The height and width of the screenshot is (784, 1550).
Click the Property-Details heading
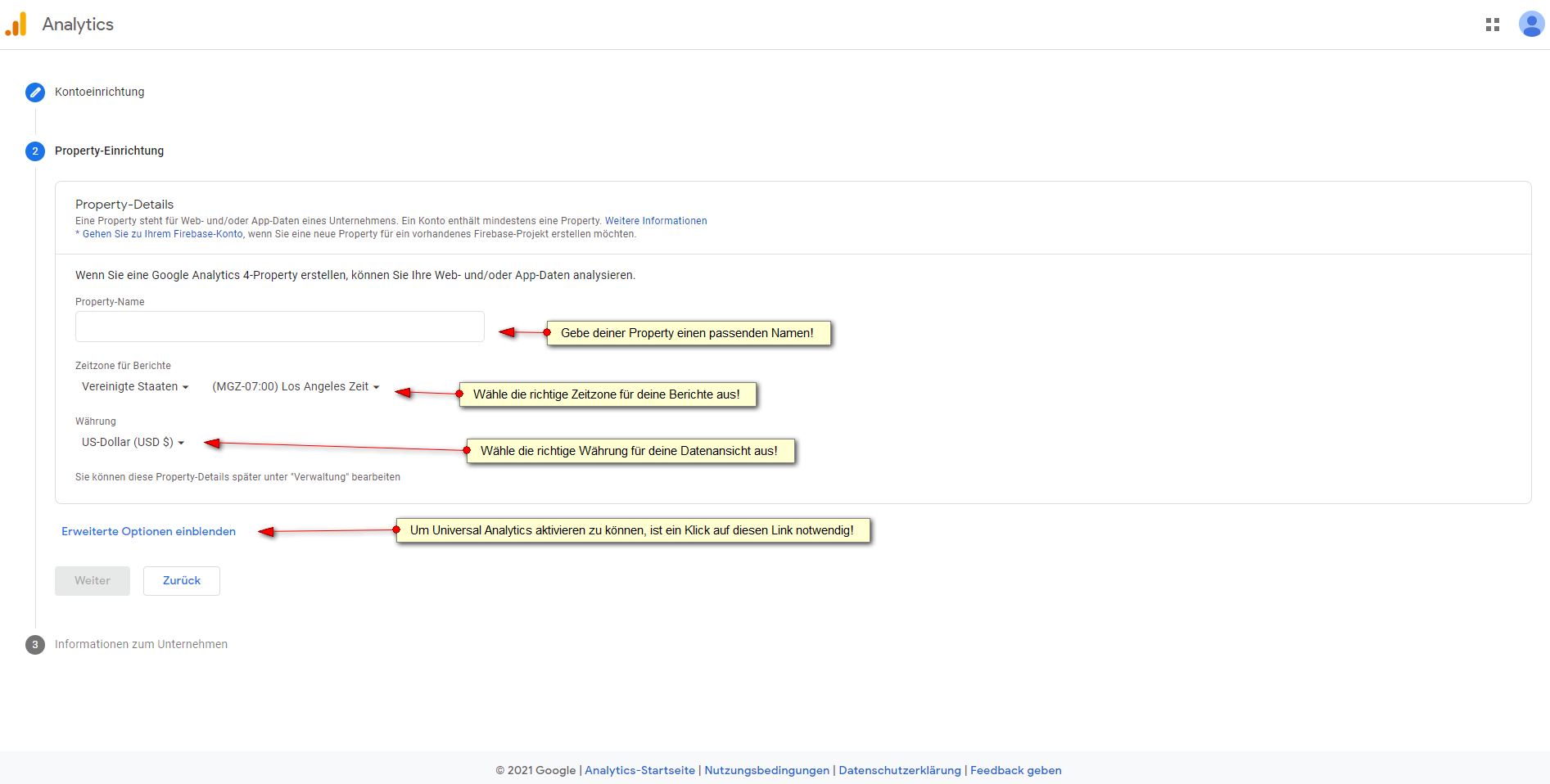[124, 205]
